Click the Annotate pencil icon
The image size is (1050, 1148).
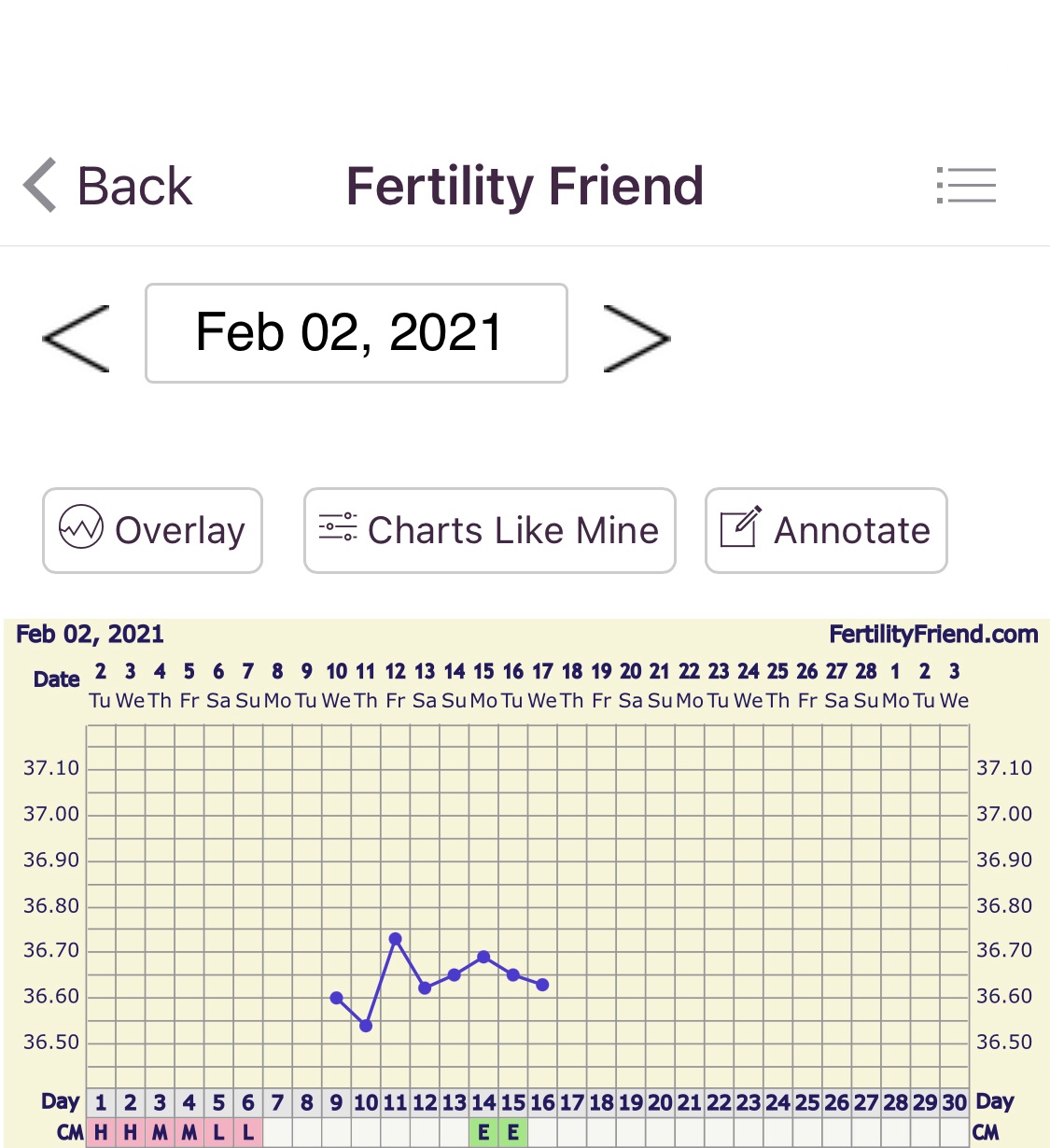coord(741,527)
